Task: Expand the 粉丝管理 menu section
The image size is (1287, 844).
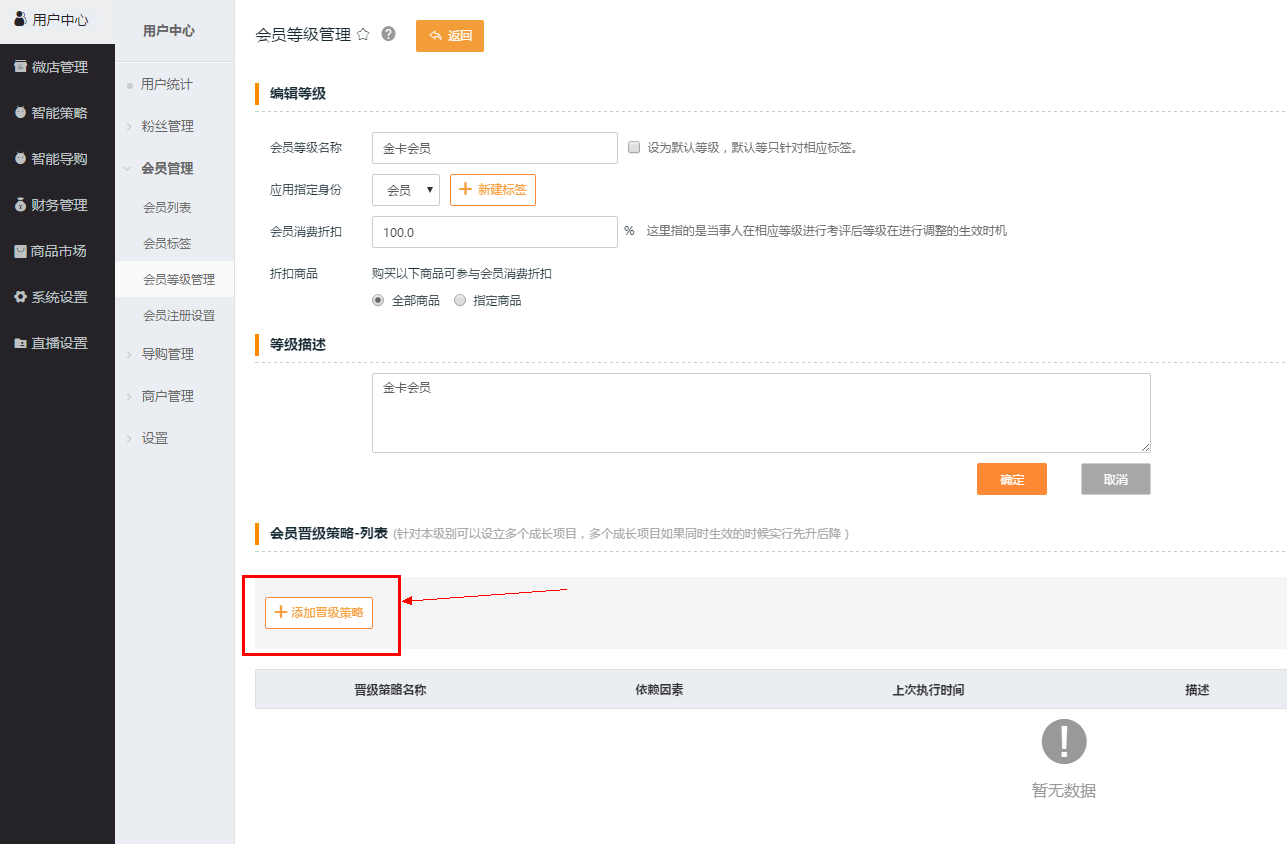Action: [x=167, y=127]
